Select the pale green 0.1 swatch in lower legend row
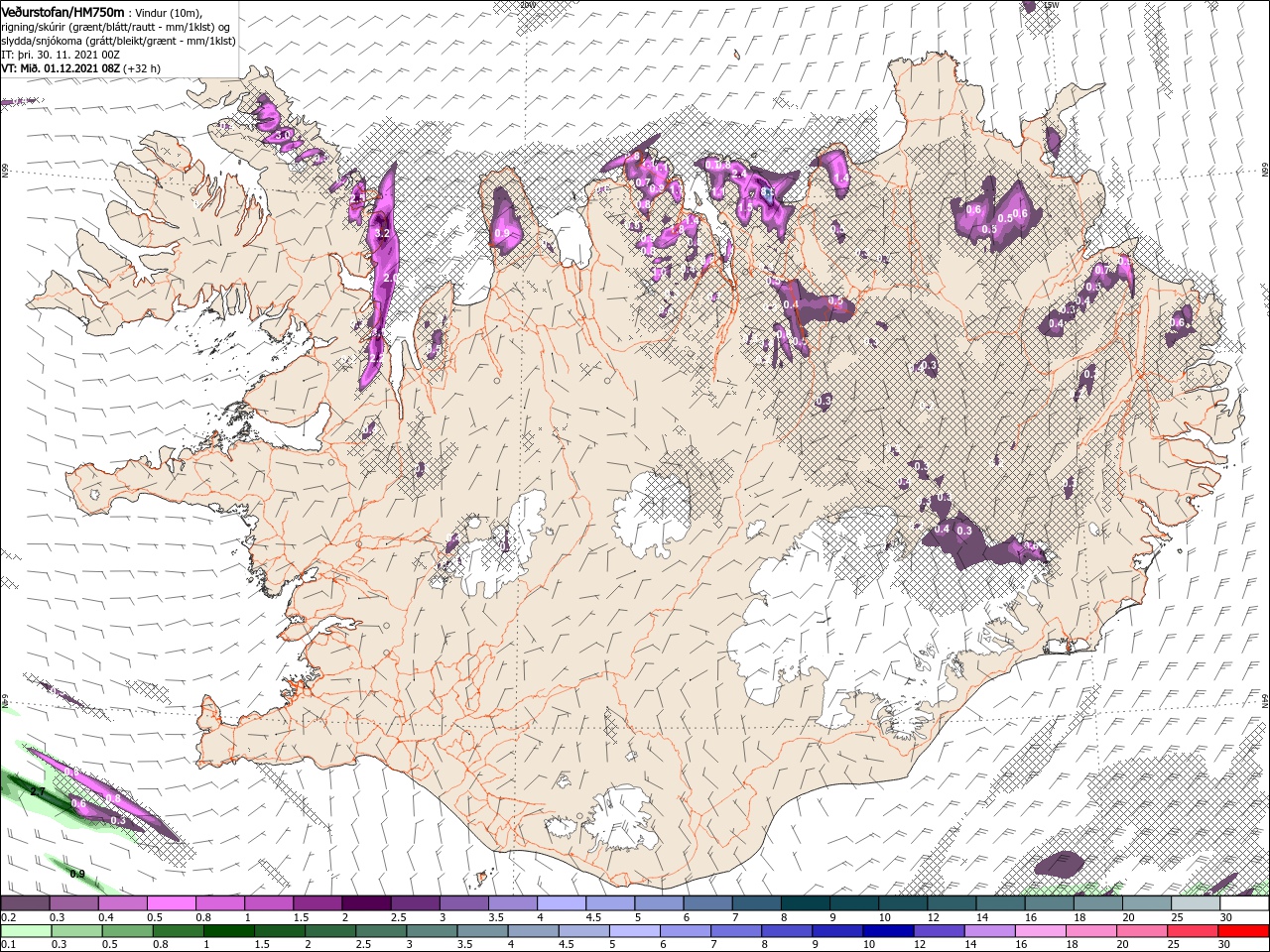 tap(25, 931)
